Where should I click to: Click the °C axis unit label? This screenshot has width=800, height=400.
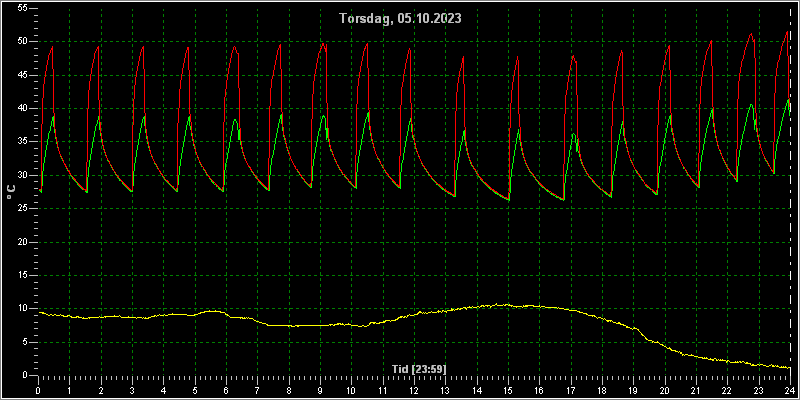coord(11,192)
